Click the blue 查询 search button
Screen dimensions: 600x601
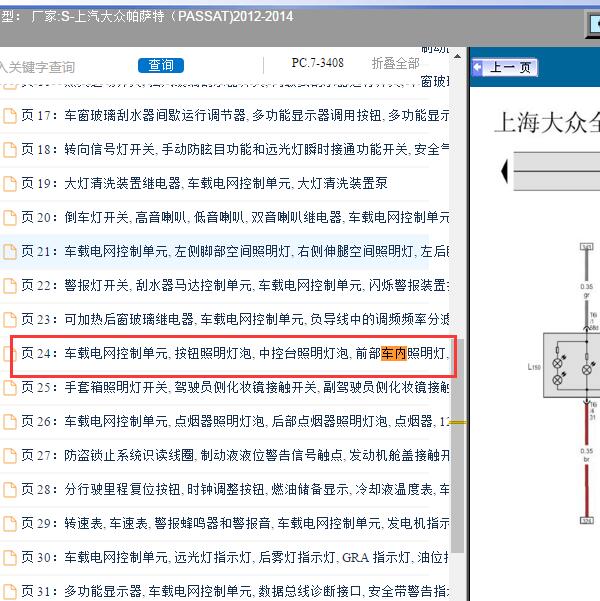[161, 65]
